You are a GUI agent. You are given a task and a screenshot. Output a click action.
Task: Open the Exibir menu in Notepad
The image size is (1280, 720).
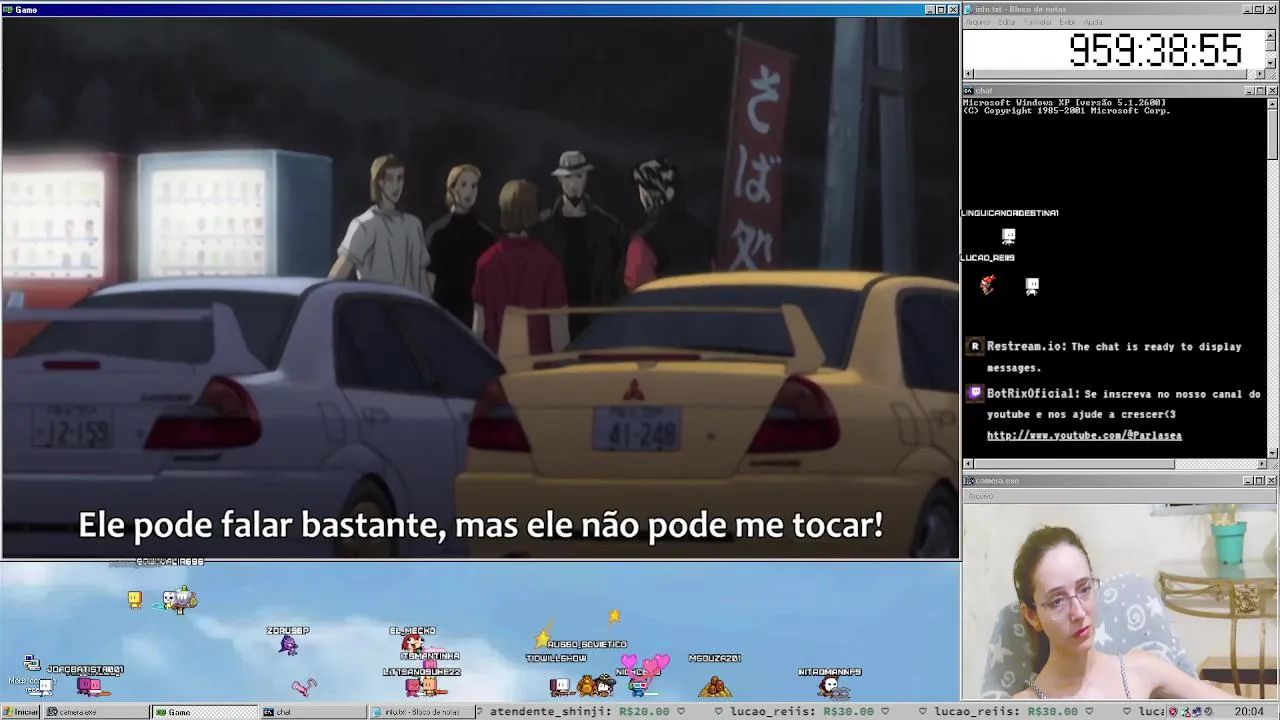1067,22
